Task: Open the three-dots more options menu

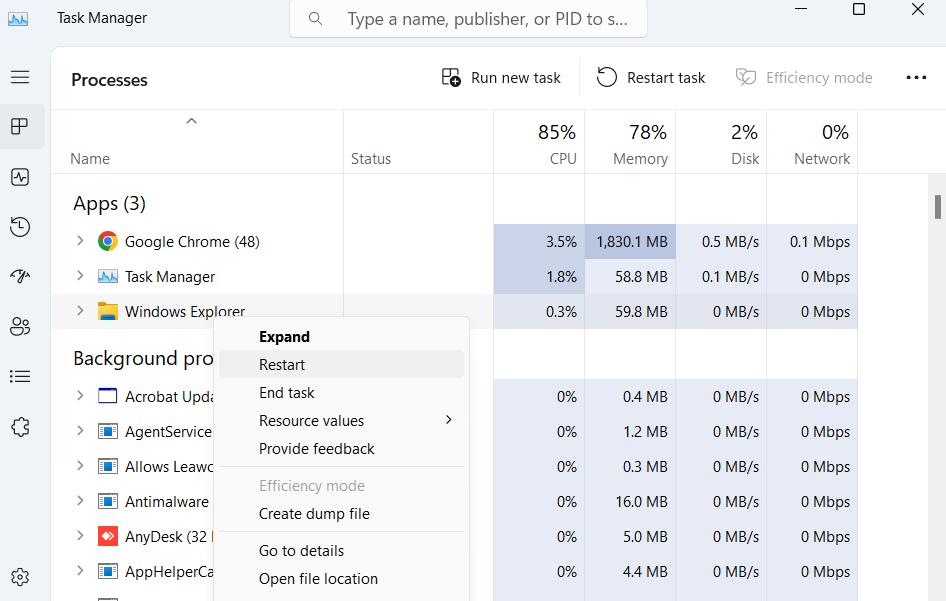Action: 916,77
